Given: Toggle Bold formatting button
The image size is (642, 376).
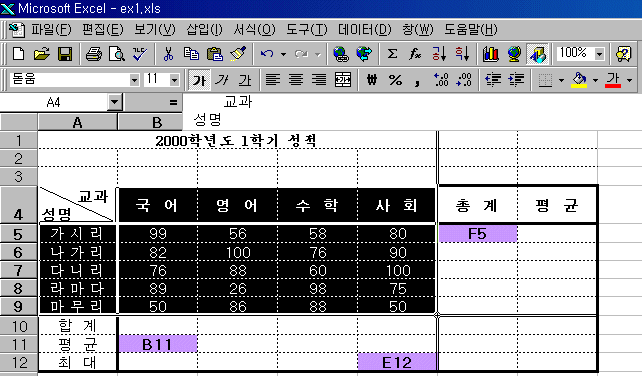Looking at the screenshot, I should click(199, 79).
